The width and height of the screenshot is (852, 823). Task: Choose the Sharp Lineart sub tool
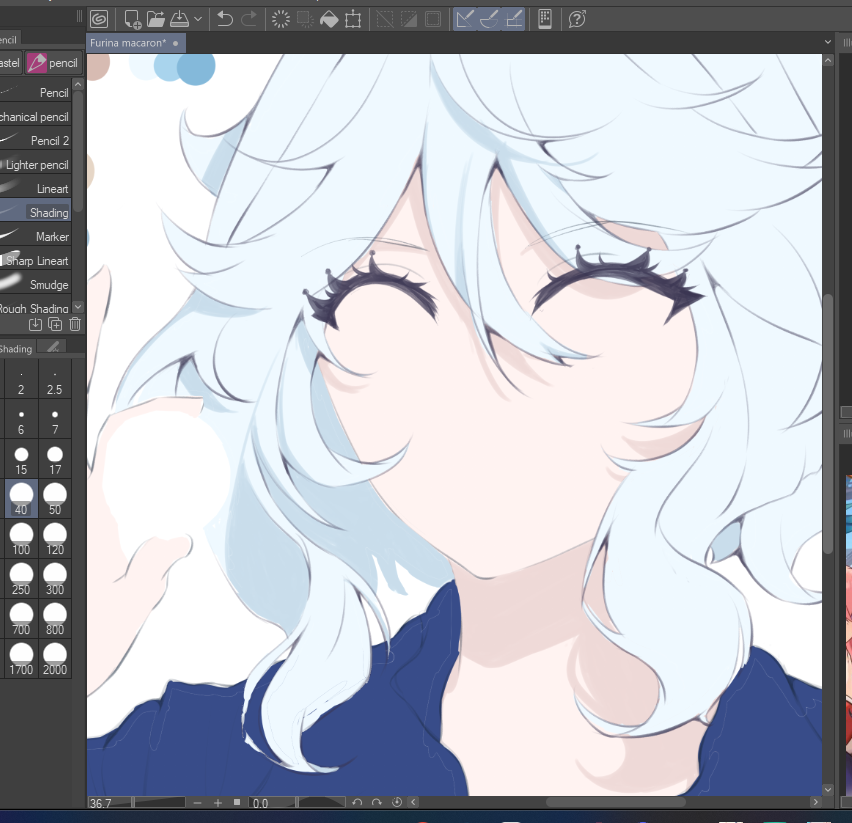35,260
